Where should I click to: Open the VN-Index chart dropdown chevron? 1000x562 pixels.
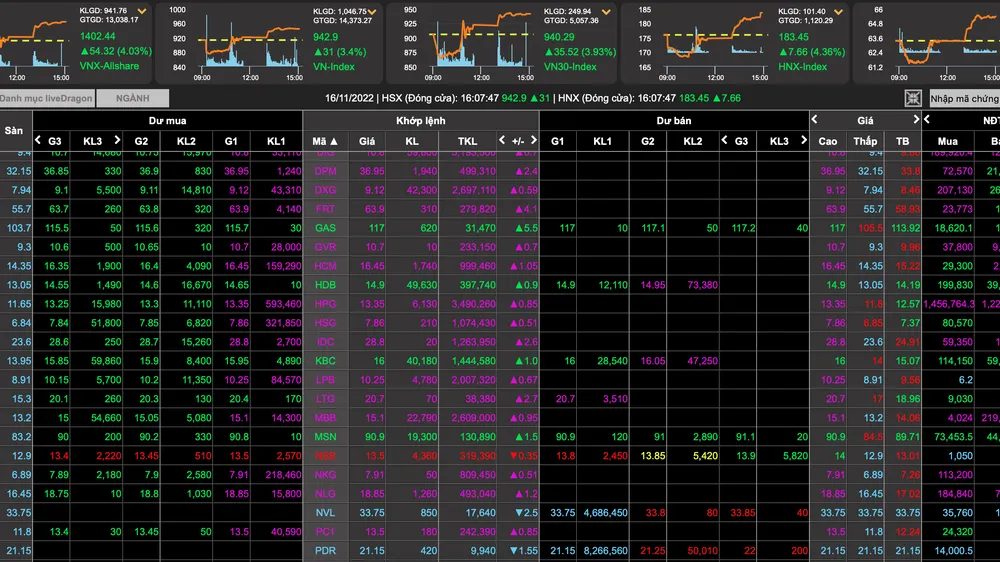(372, 12)
